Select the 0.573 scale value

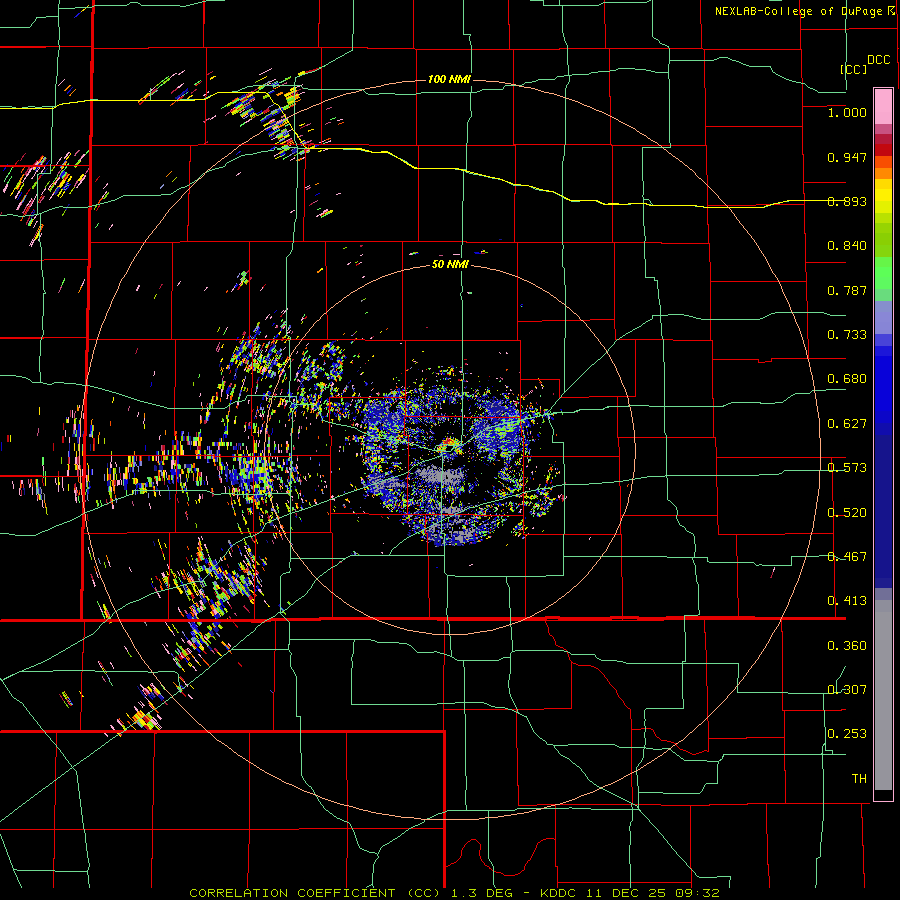coord(847,468)
